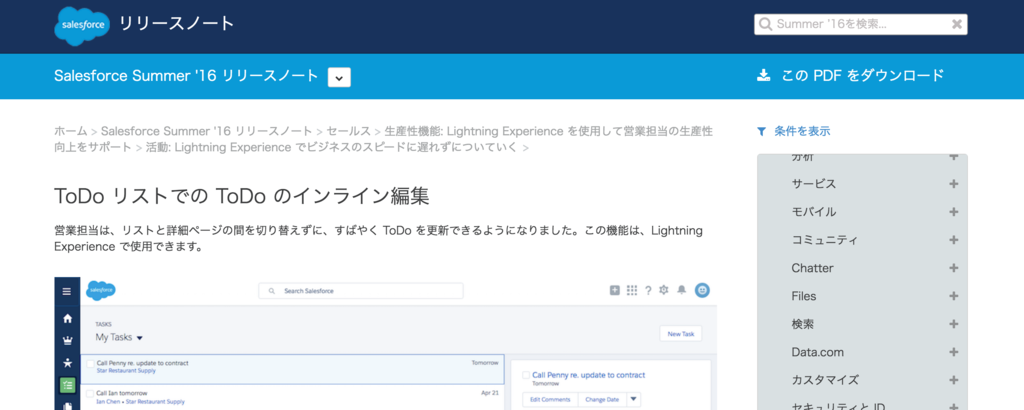Click the Ian Chen link
The image size is (1024, 410).
[x=108, y=402]
